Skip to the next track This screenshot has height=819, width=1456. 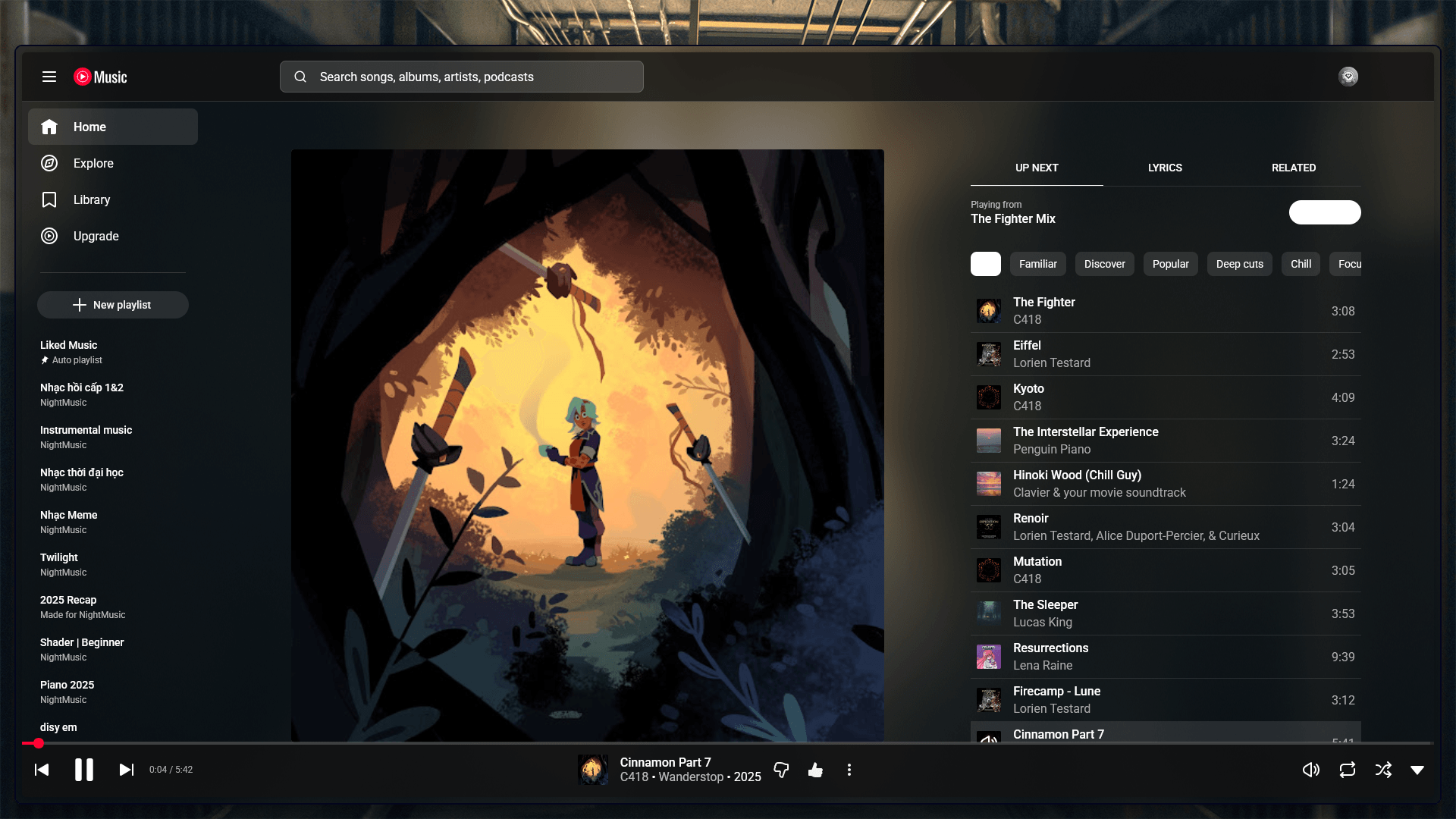tap(127, 770)
